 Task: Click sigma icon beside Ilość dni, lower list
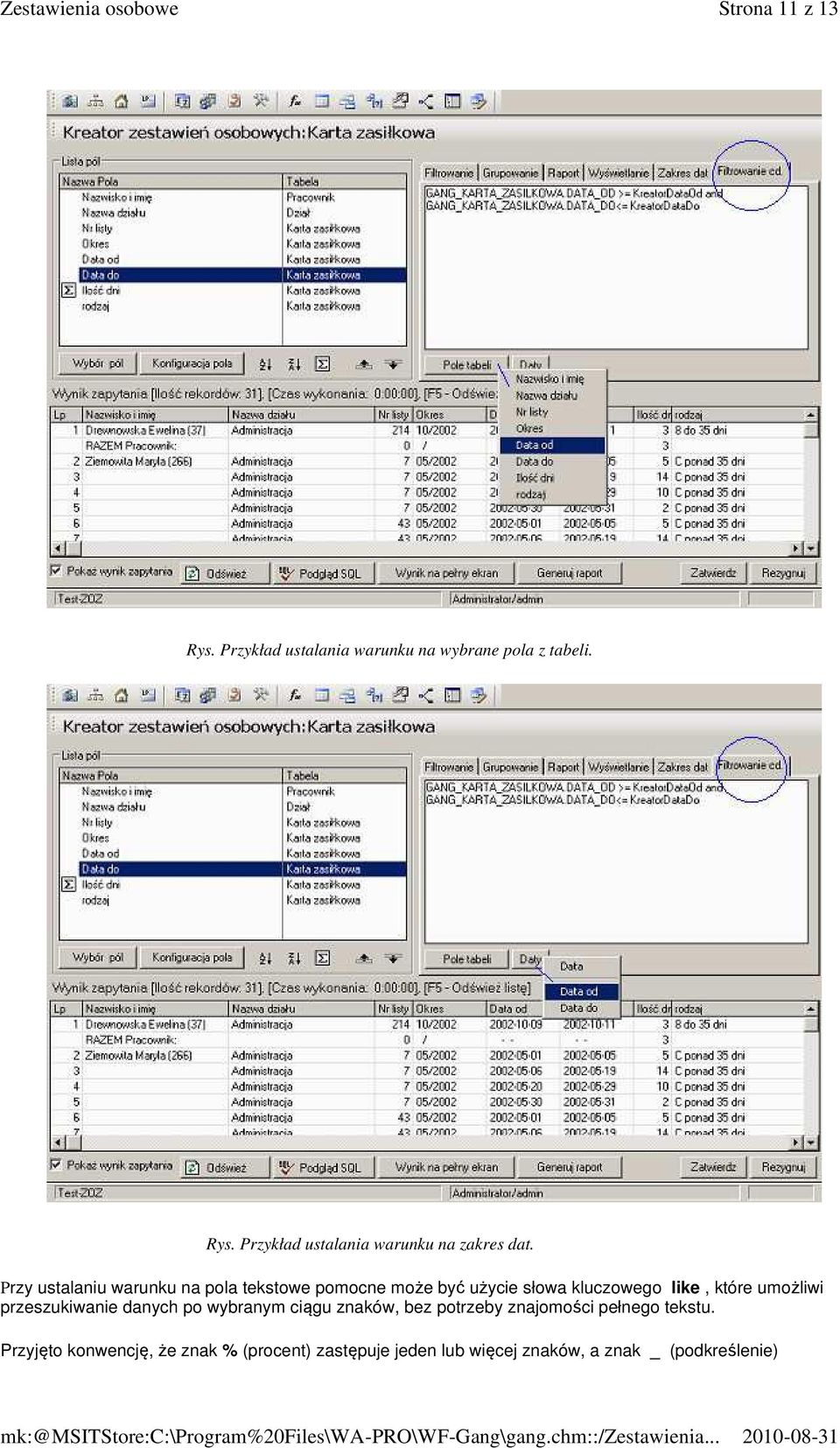[69, 885]
